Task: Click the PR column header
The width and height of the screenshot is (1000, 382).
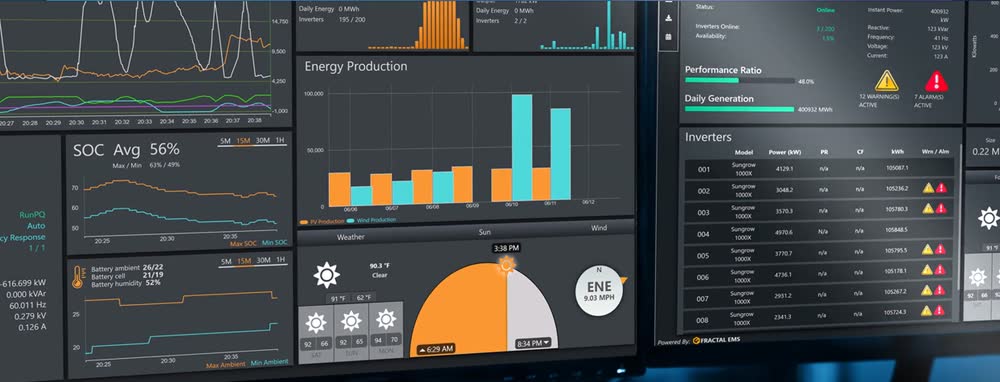Action: click(x=824, y=153)
